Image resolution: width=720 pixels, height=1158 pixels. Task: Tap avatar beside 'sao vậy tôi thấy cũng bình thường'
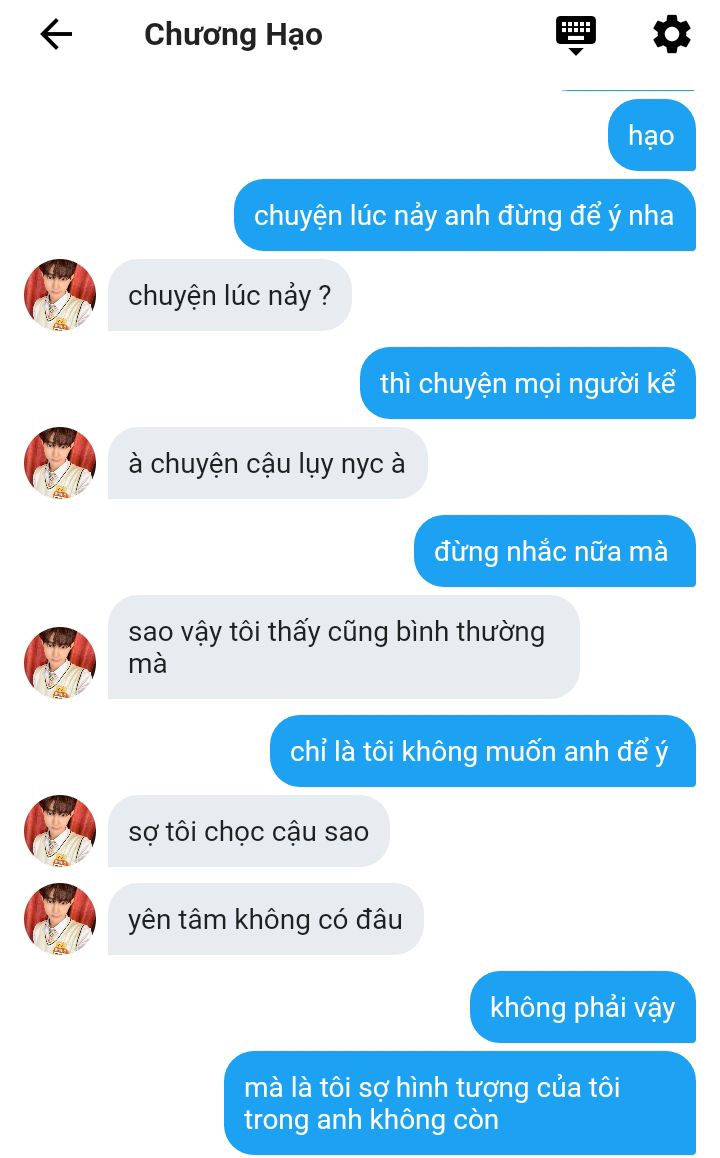coord(60,662)
